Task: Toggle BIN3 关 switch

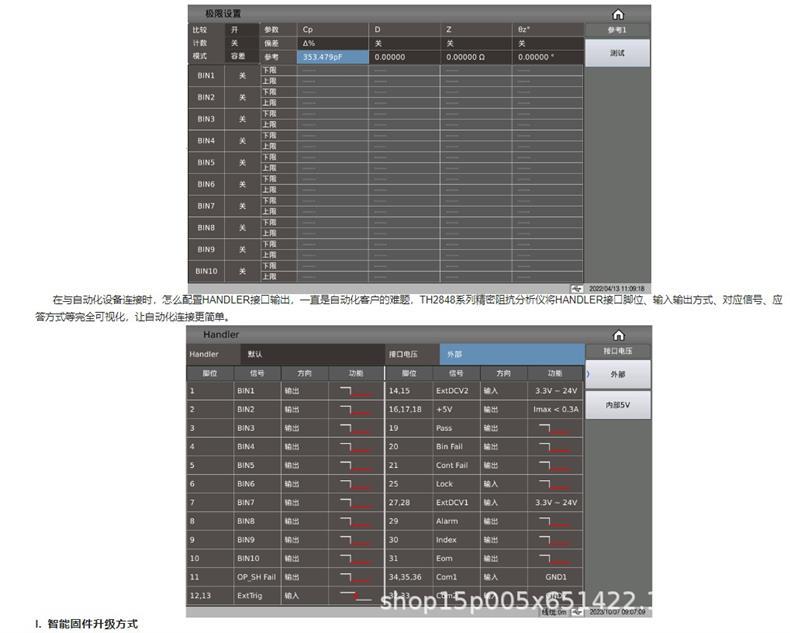Action: pos(242,119)
